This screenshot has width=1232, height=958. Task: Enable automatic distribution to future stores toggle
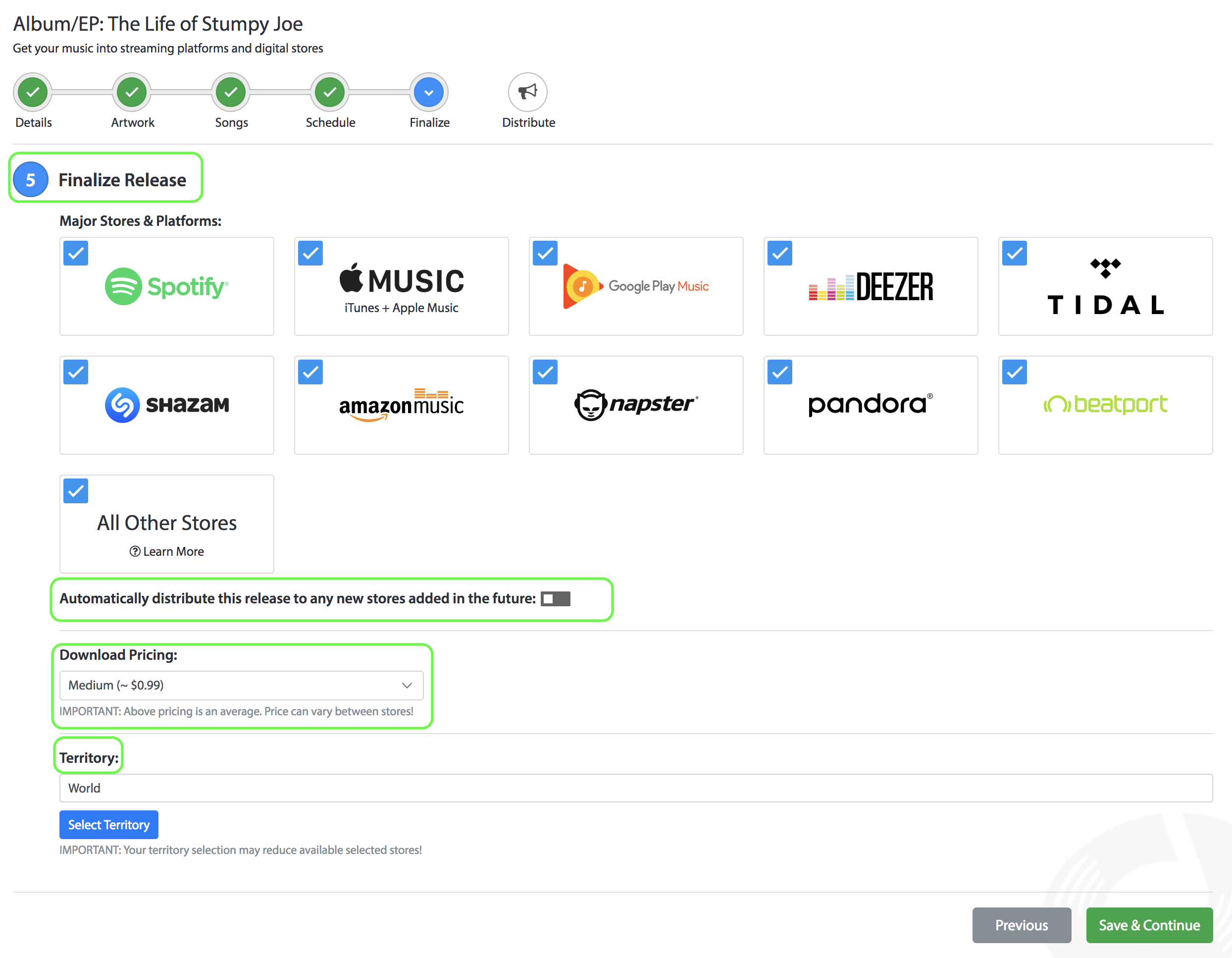556,598
